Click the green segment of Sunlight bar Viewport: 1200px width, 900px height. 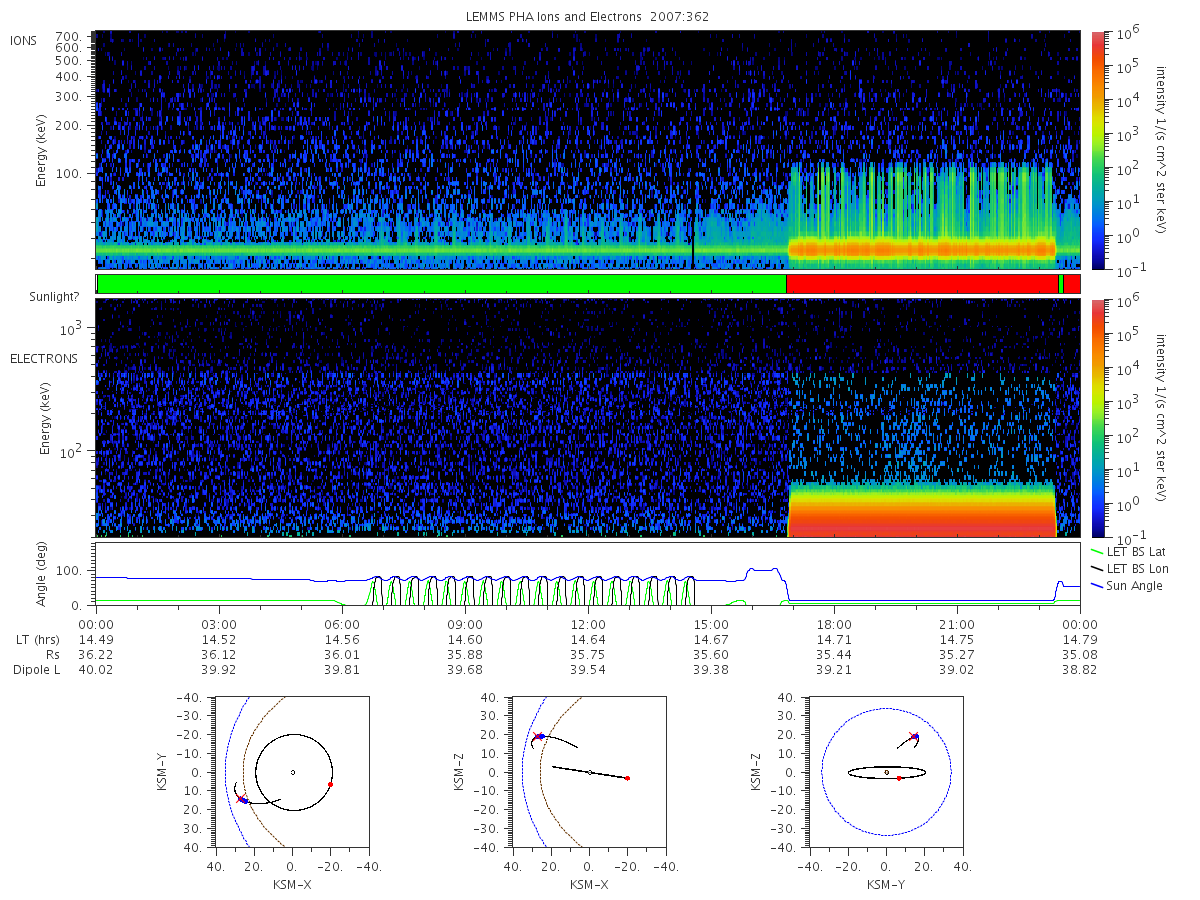(x=442, y=284)
